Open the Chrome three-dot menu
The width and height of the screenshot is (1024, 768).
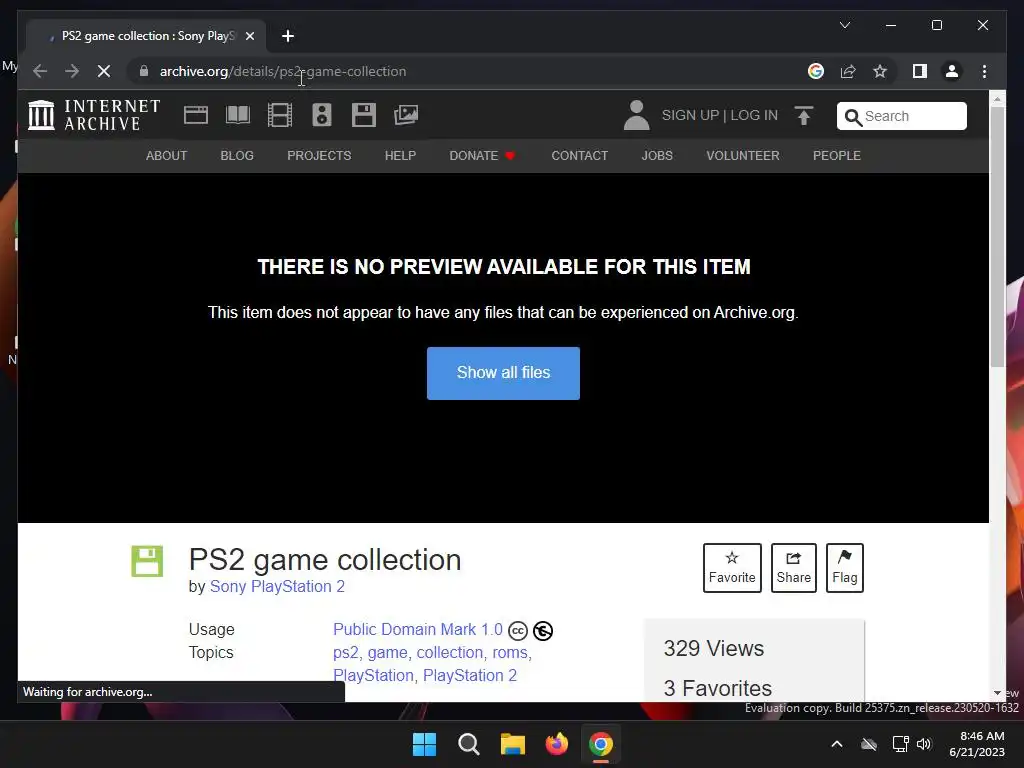[984, 71]
